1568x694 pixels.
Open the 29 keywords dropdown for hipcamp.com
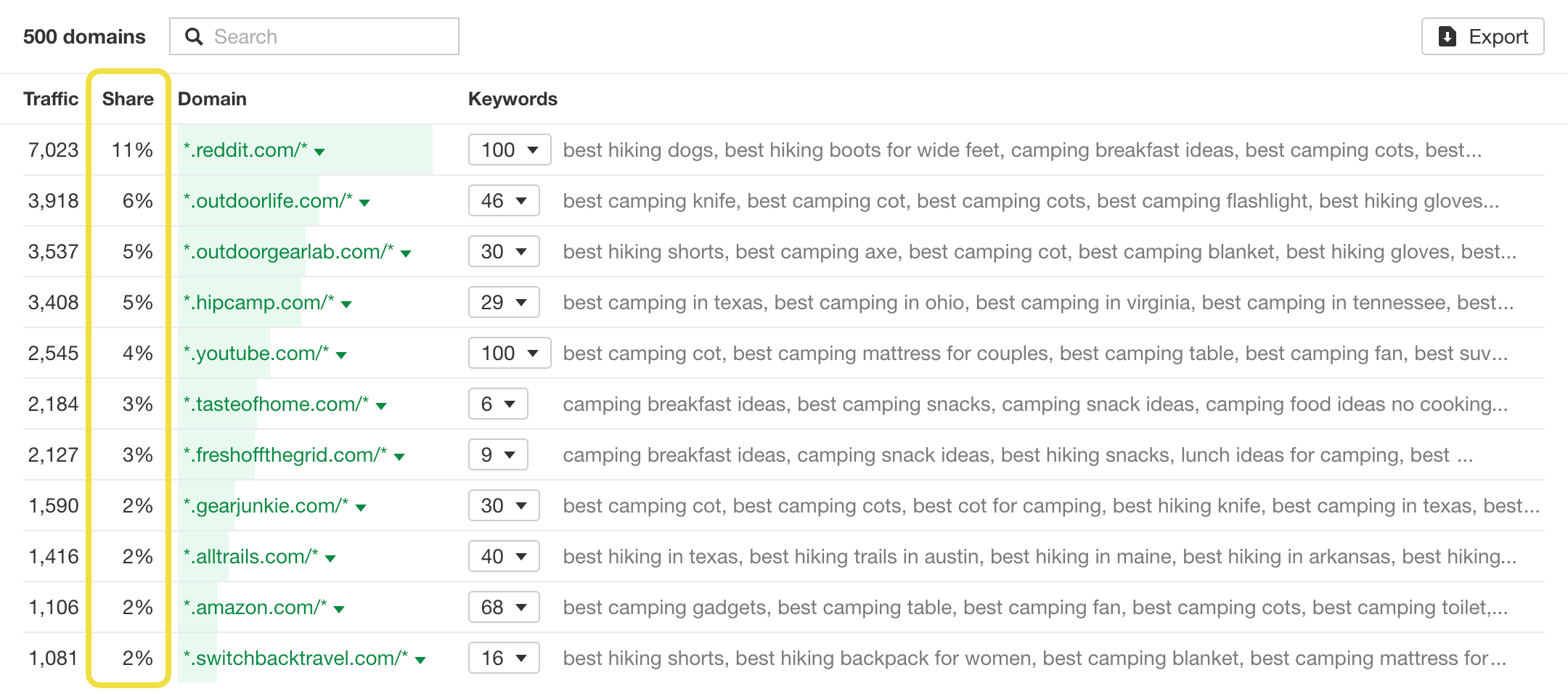[504, 302]
